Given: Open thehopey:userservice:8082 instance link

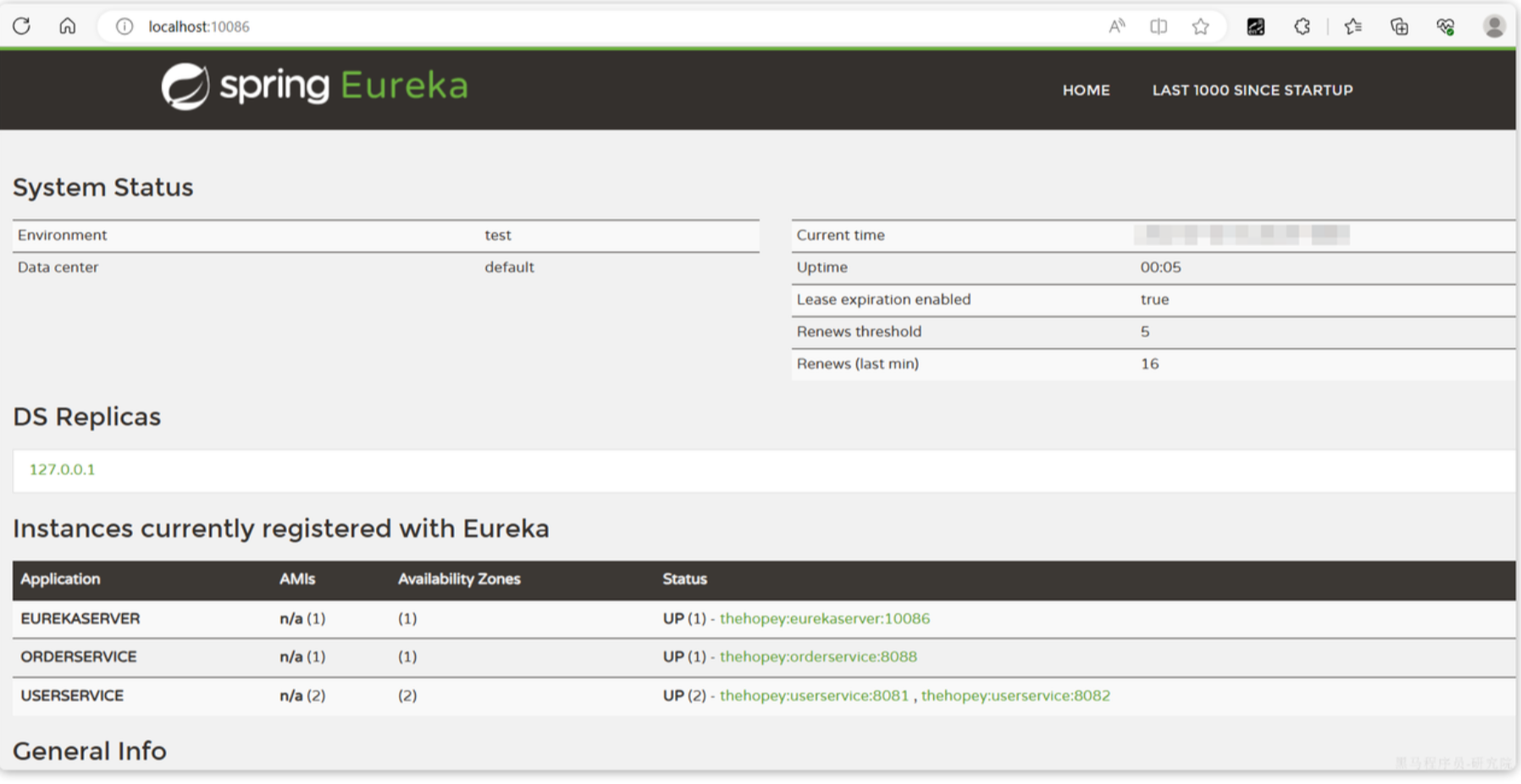Looking at the screenshot, I should coord(1015,695).
